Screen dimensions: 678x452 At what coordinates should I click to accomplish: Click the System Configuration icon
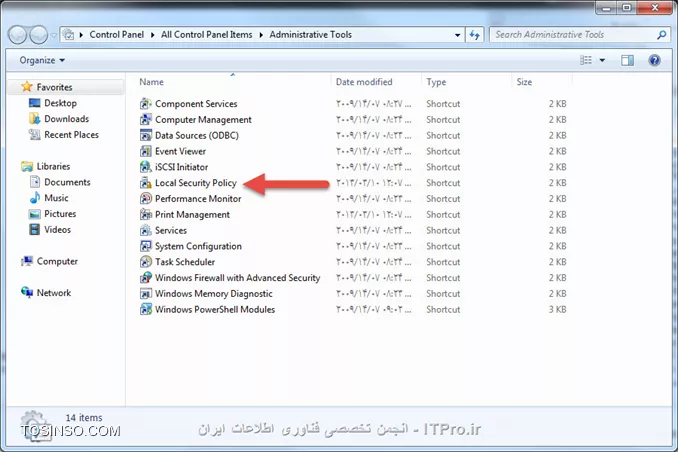(x=146, y=246)
